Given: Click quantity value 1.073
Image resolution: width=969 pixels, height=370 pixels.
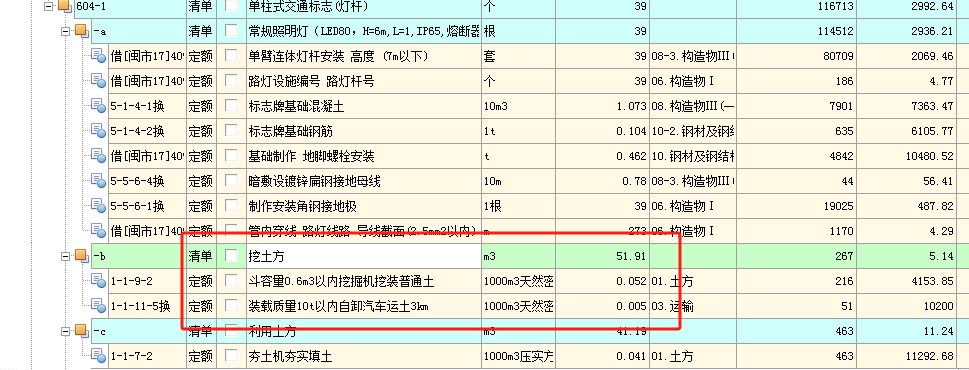Looking at the screenshot, I should click(631, 106).
